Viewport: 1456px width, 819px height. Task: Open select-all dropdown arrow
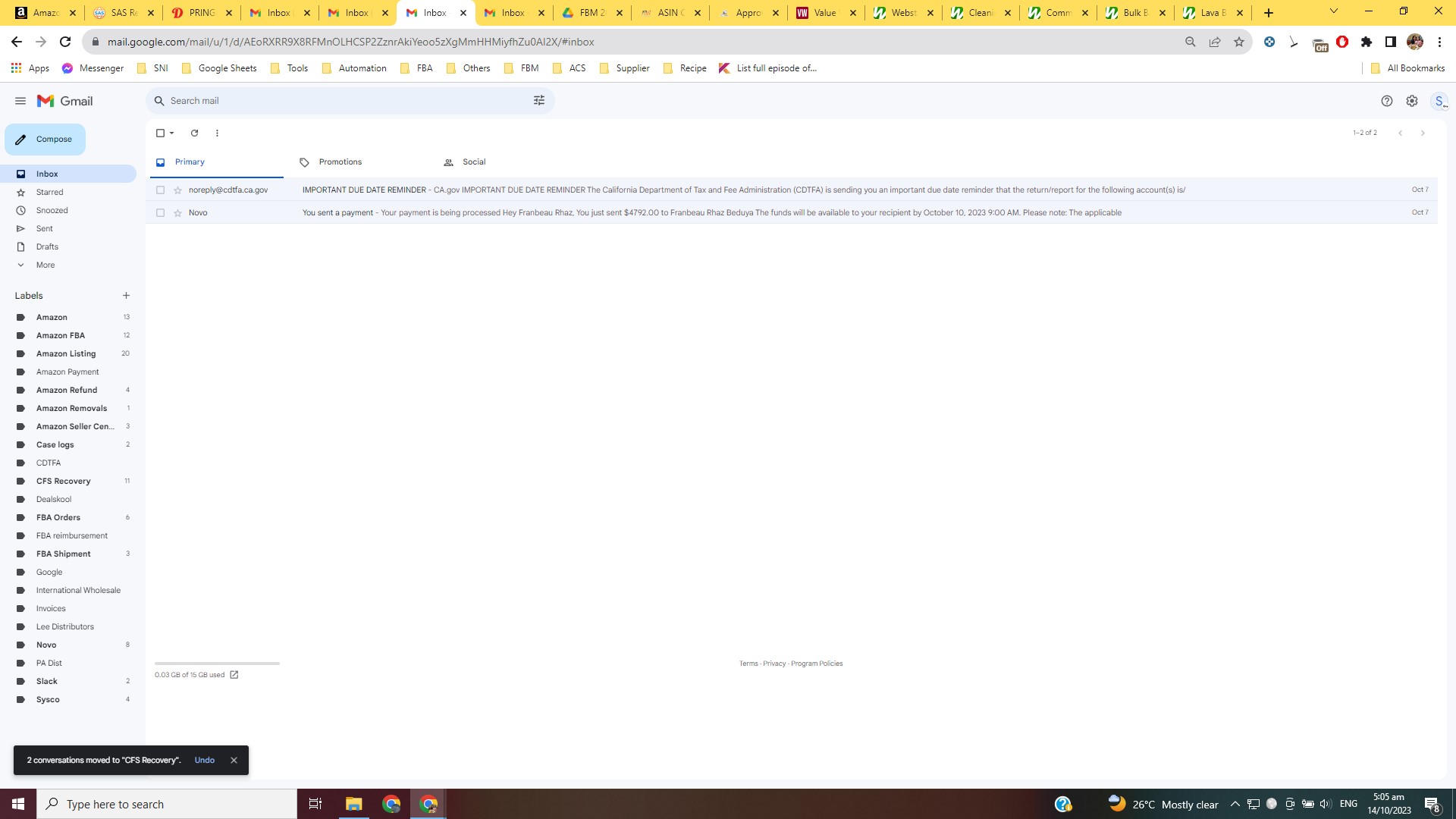point(172,133)
